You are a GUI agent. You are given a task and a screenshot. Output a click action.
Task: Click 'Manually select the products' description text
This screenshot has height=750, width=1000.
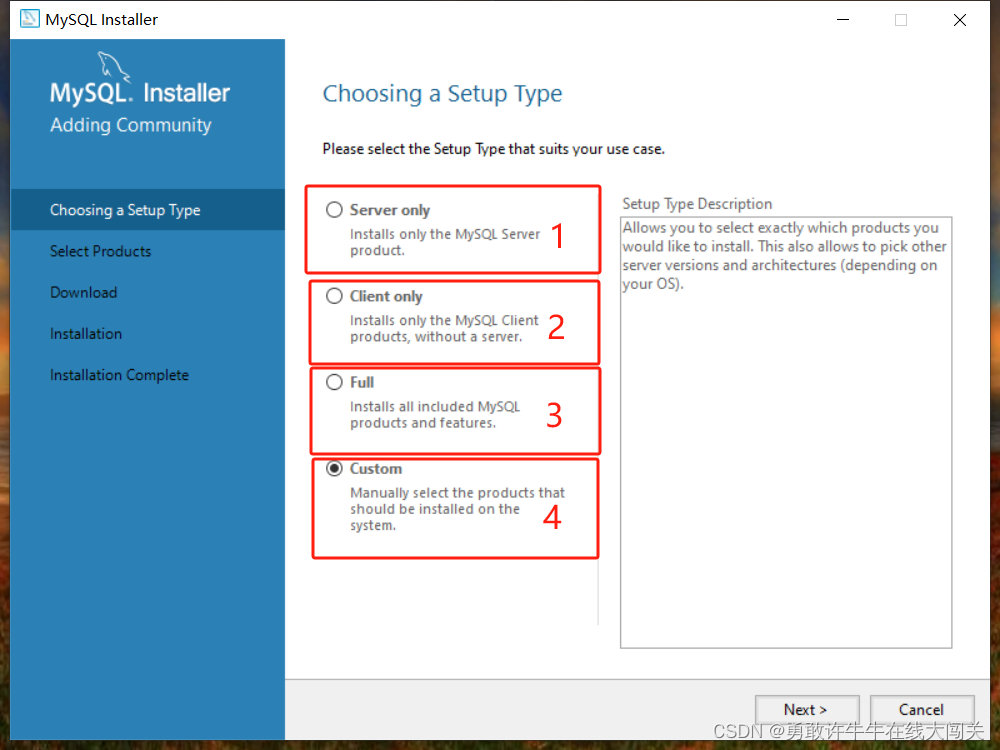pyautogui.click(x=457, y=509)
